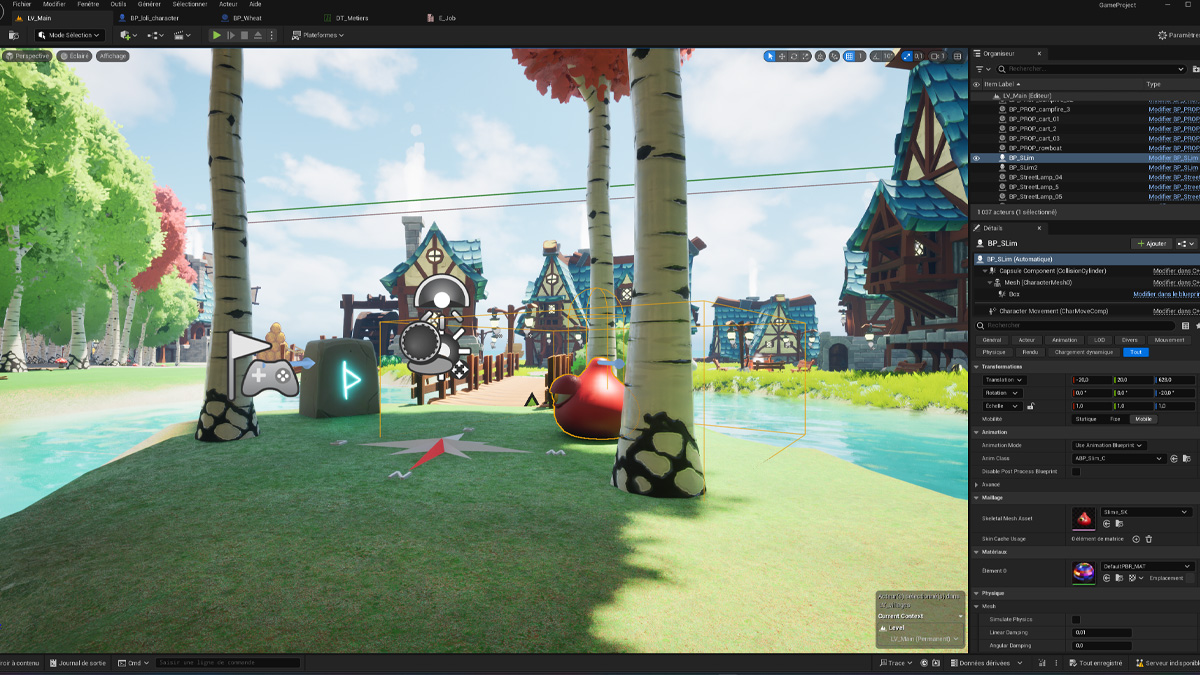Select the Physique filter button
The height and width of the screenshot is (675, 1200).
994,352
